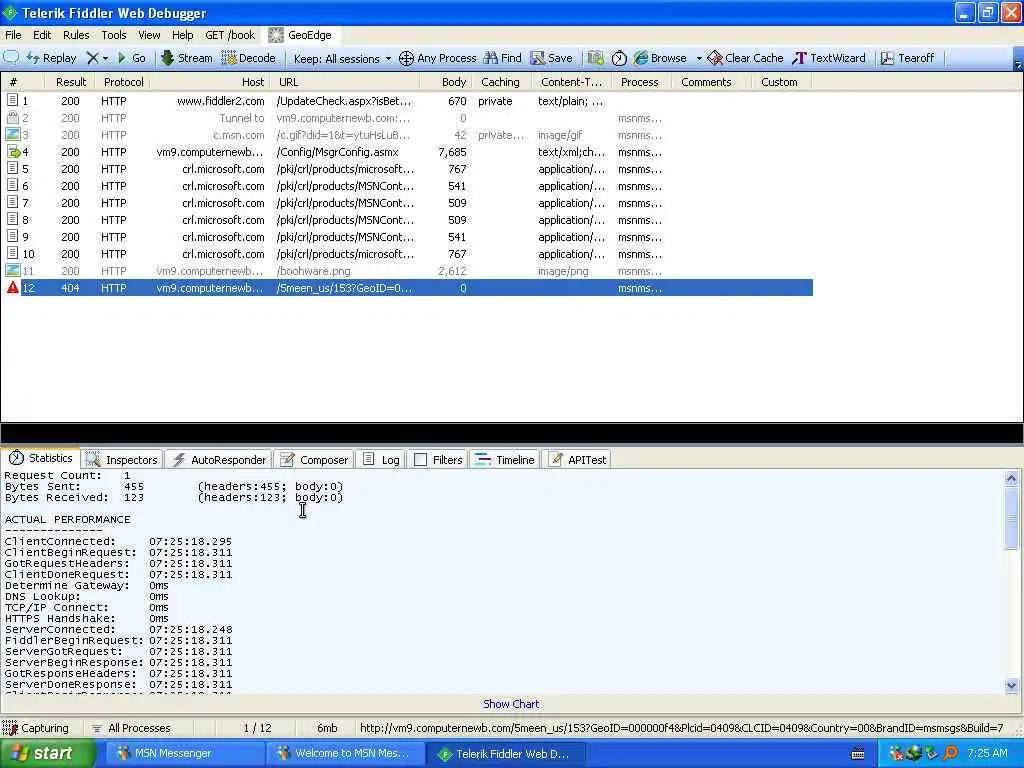
Task: Click the on-screen keyboard tray icon
Action: [x=858, y=754]
